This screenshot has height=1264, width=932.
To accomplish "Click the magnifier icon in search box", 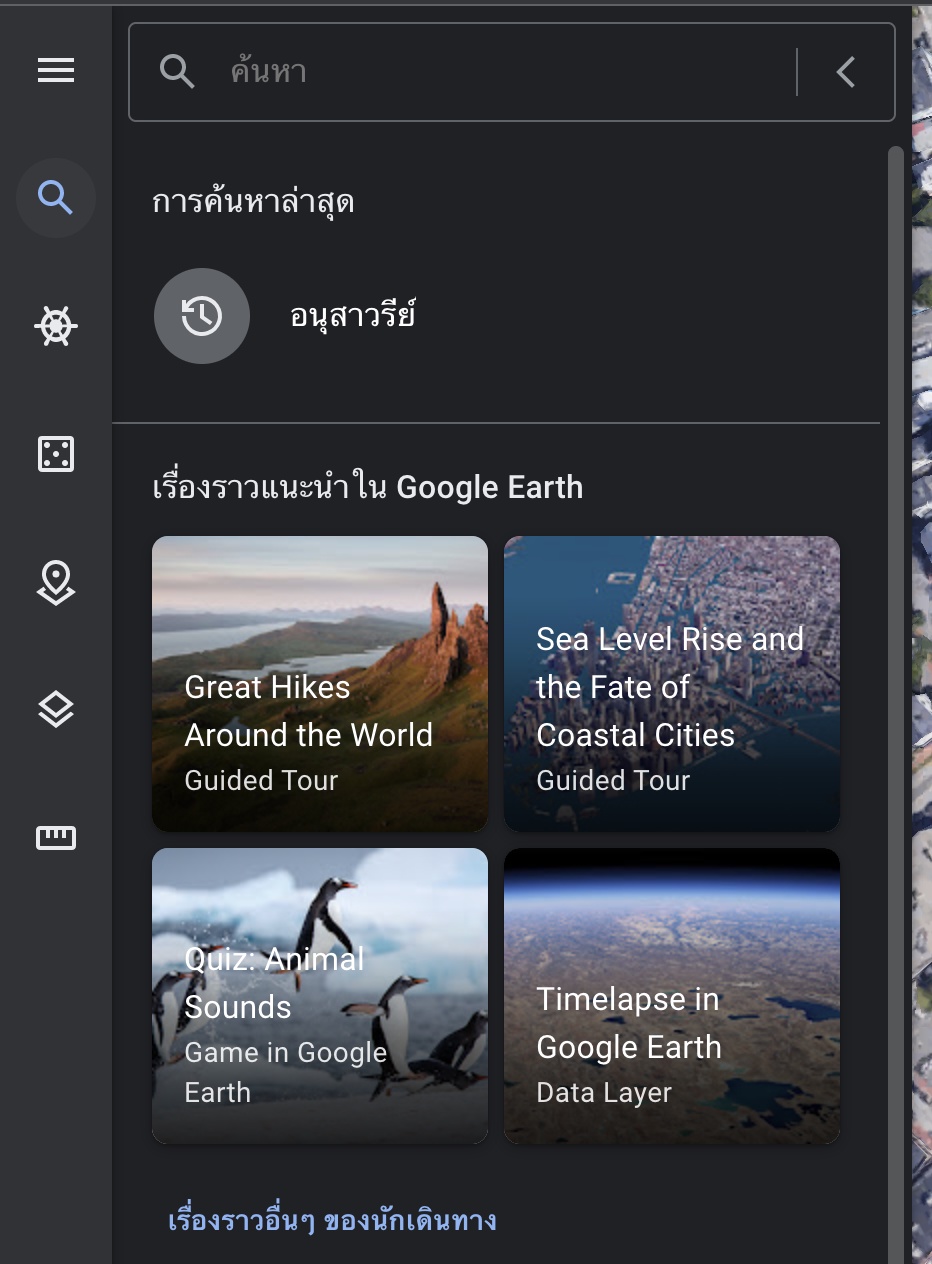I will coord(177,72).
